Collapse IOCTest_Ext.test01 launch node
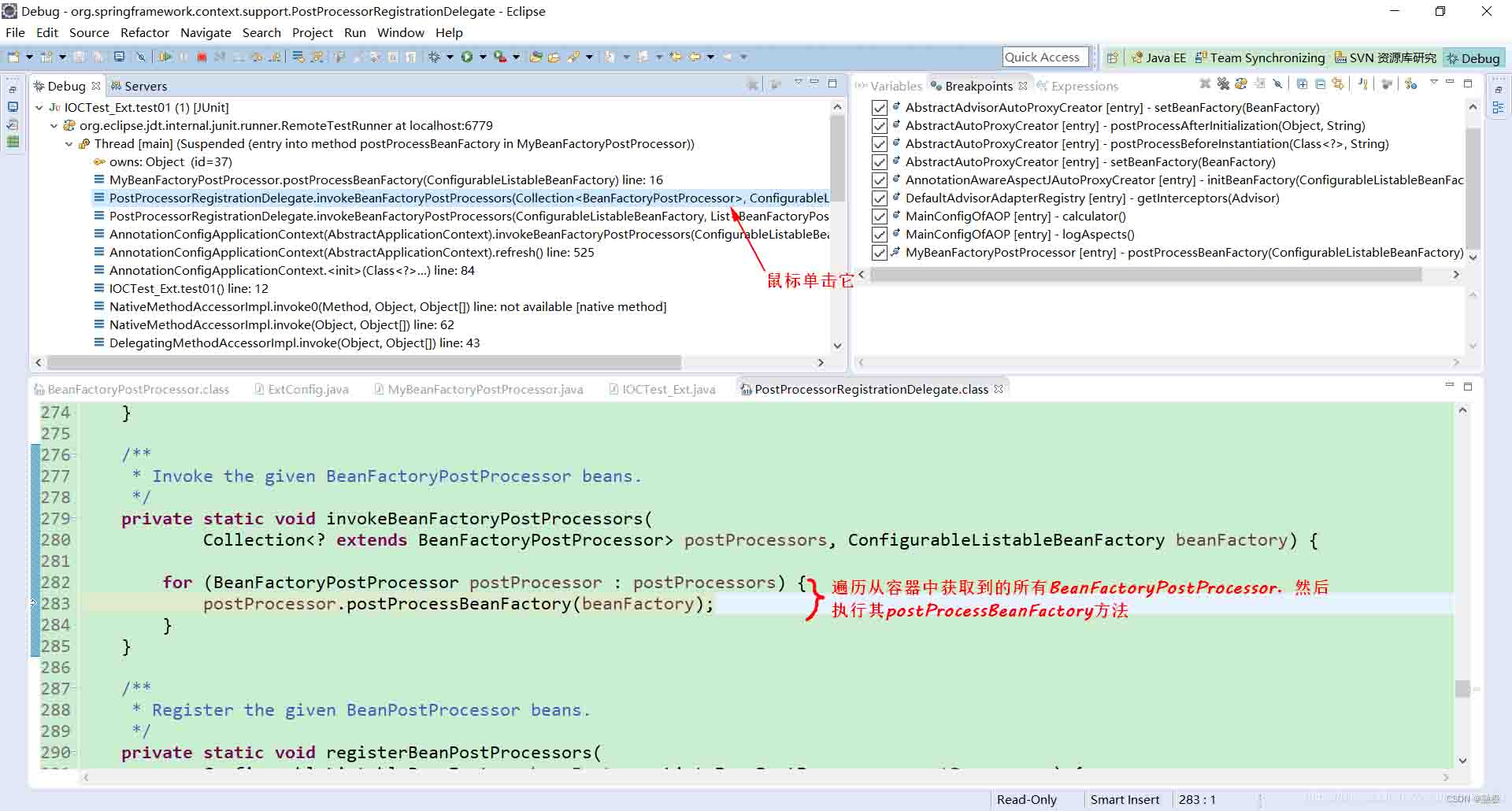1512x811 pixels. point(39,107)
